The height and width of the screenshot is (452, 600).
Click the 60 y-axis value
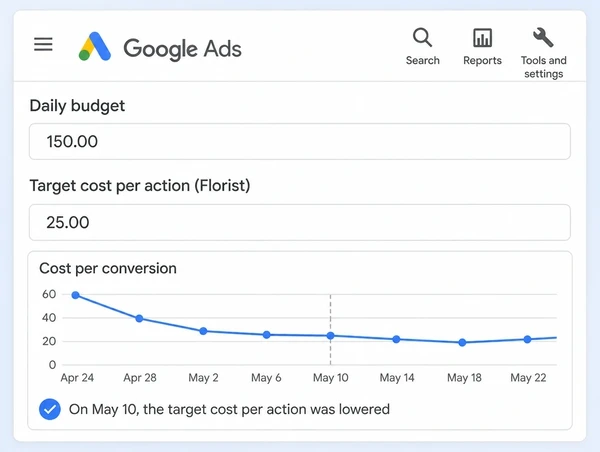pos(49,294)
